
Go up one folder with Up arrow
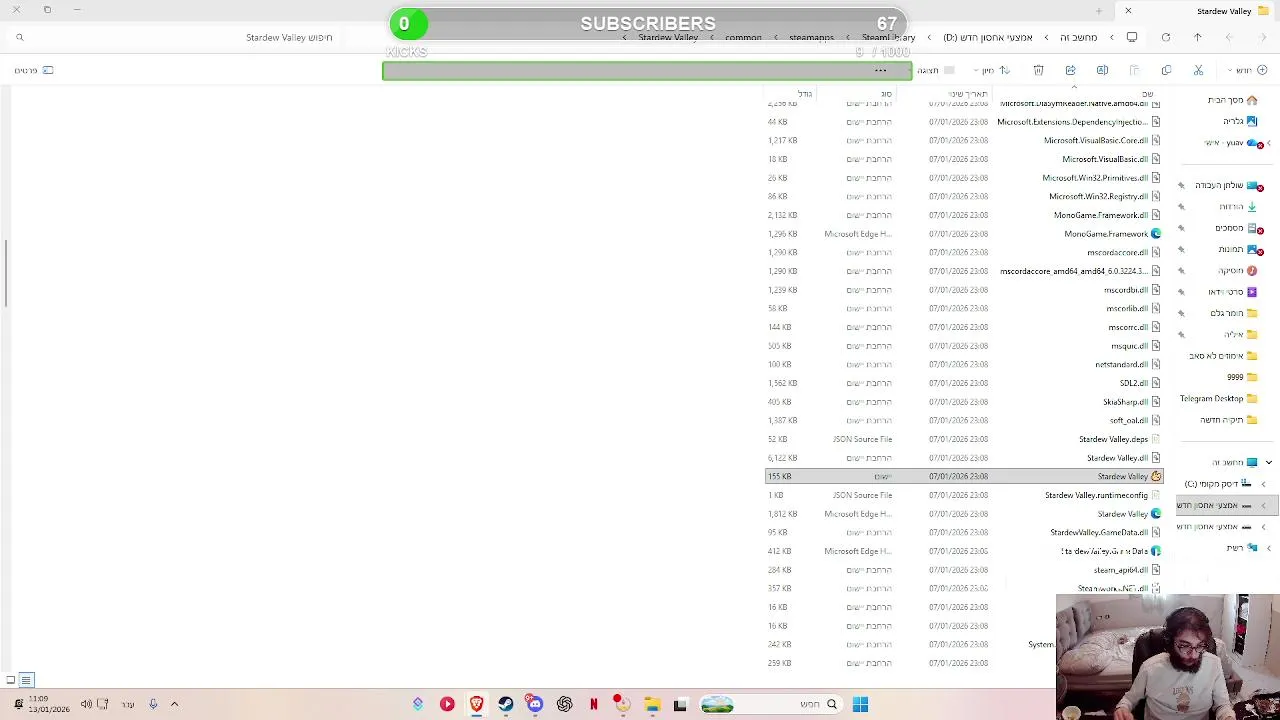1197,37
